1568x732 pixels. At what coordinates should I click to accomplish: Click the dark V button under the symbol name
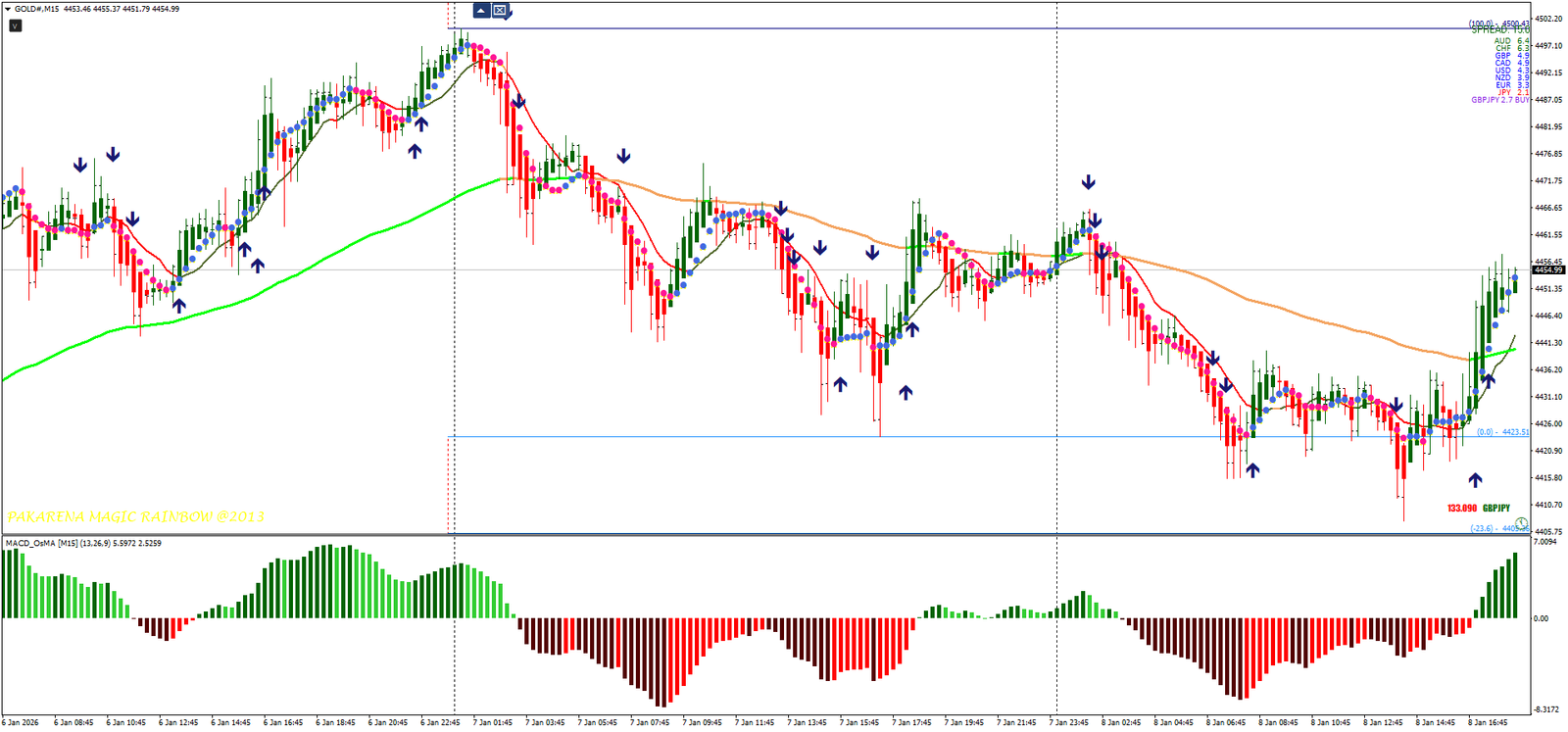tap(15, 25)
